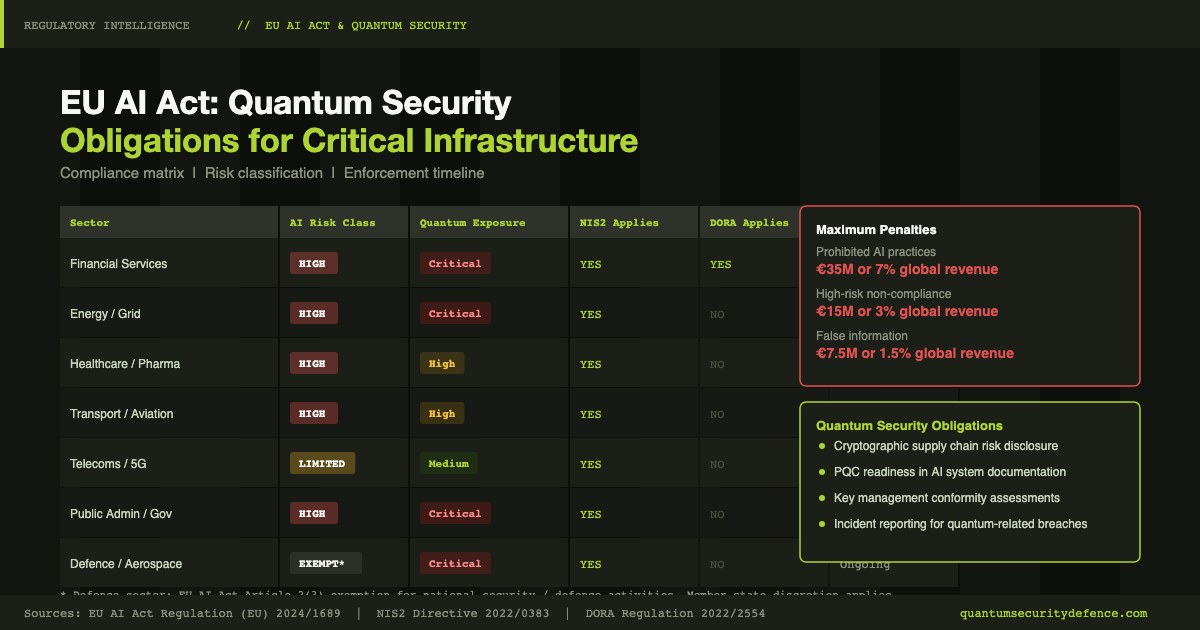Select the 'Risk classification' subtitle
Image resolution: width=1200 pixels, height=630 pixels.
click(264, 173)
